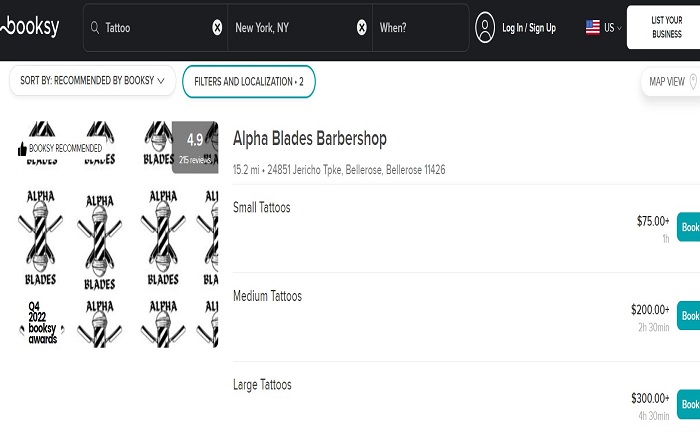Clear the Tattoo search term

217,28
